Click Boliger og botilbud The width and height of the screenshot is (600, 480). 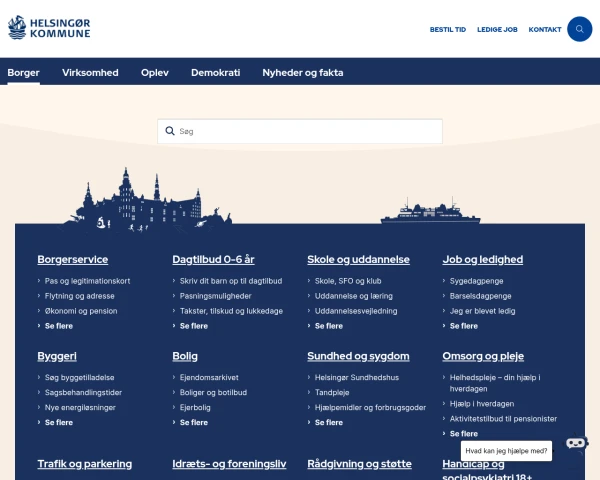[213, 392]
